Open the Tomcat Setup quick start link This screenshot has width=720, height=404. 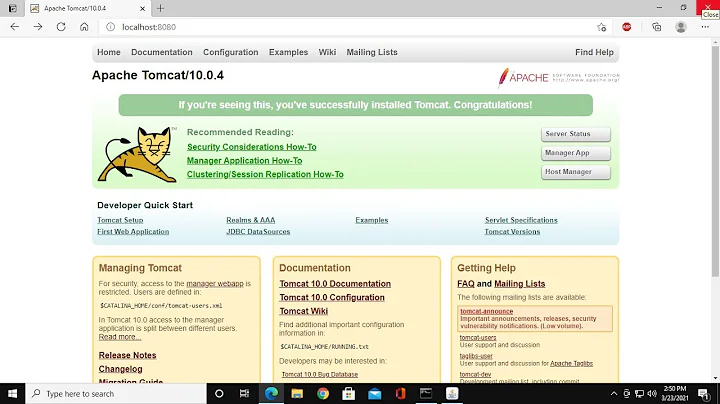click(120, 220)
